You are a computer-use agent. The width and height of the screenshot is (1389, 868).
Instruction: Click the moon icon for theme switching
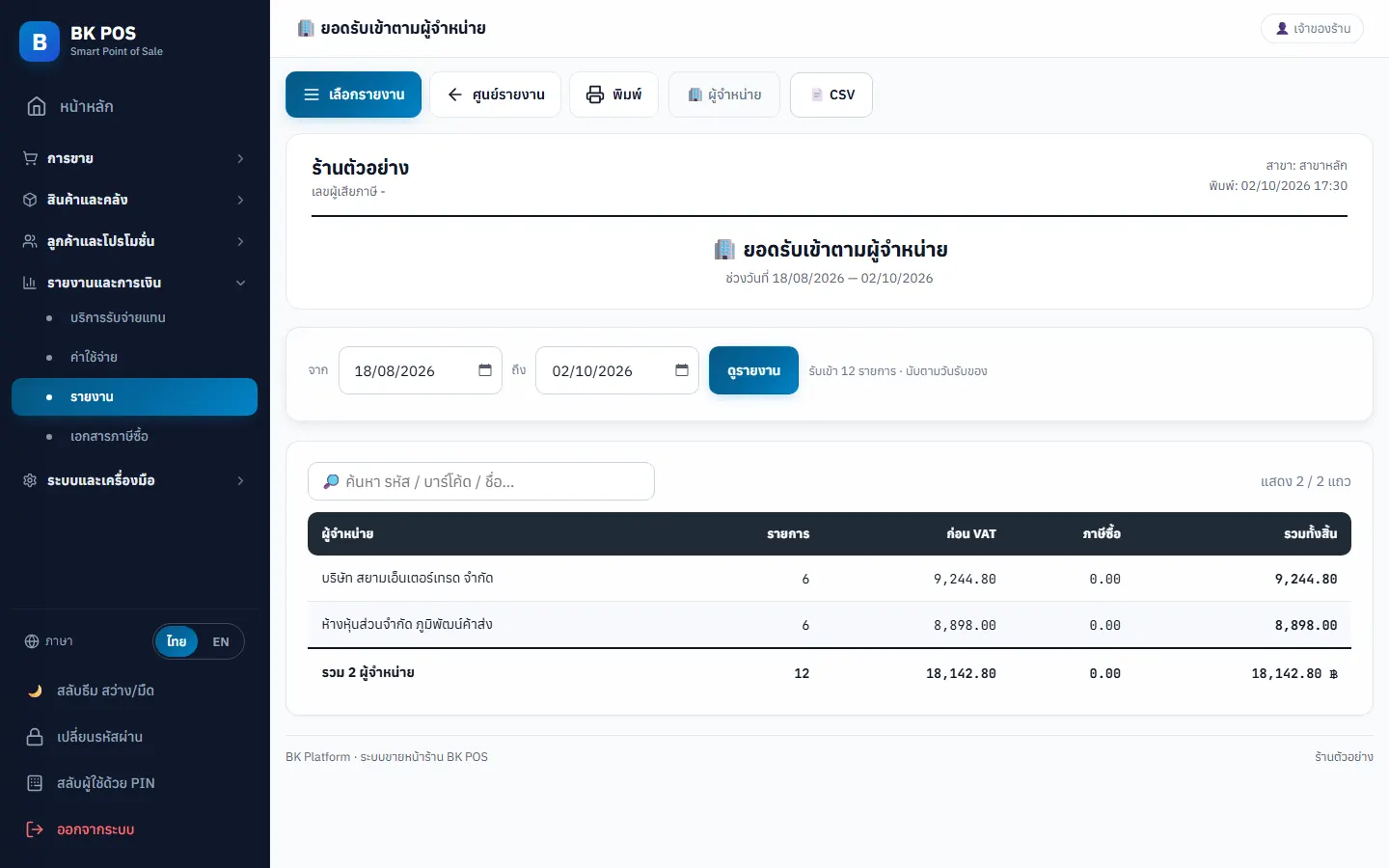coord(35,691)
